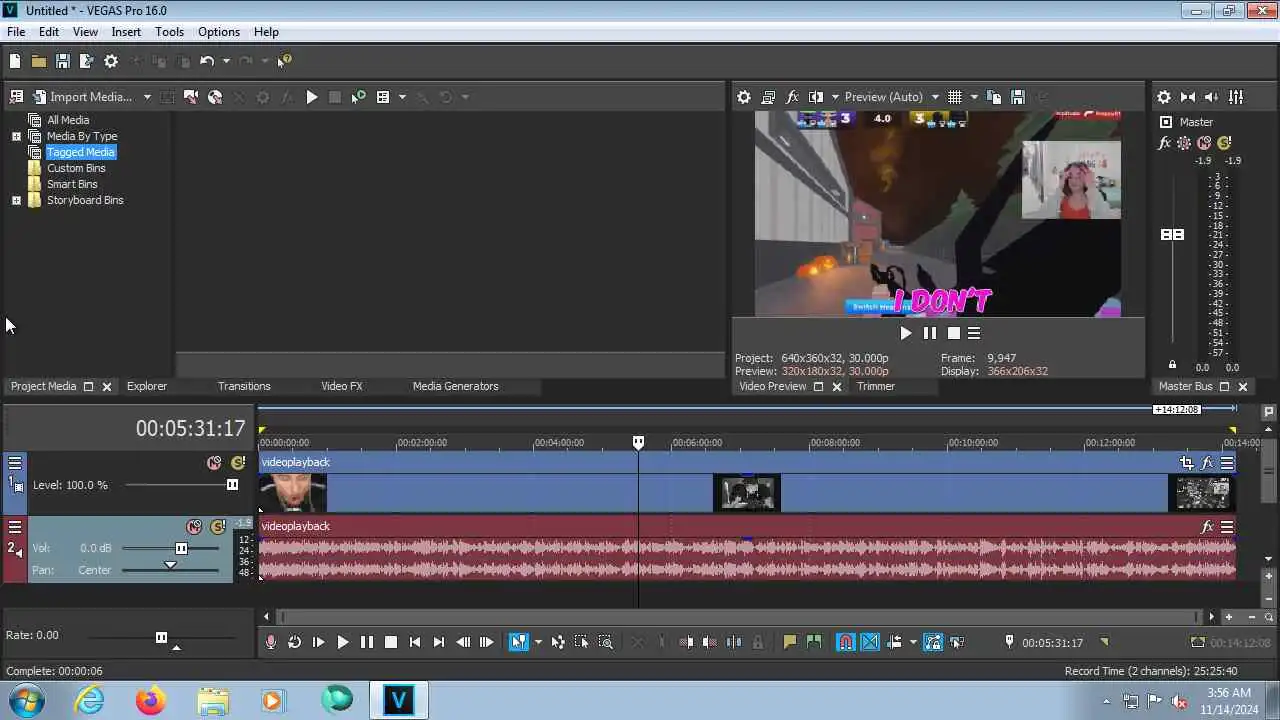Viewport: 1280px width, 720px height.
Task: Toggle Split Screen View in preview
Action: (816, 97)
